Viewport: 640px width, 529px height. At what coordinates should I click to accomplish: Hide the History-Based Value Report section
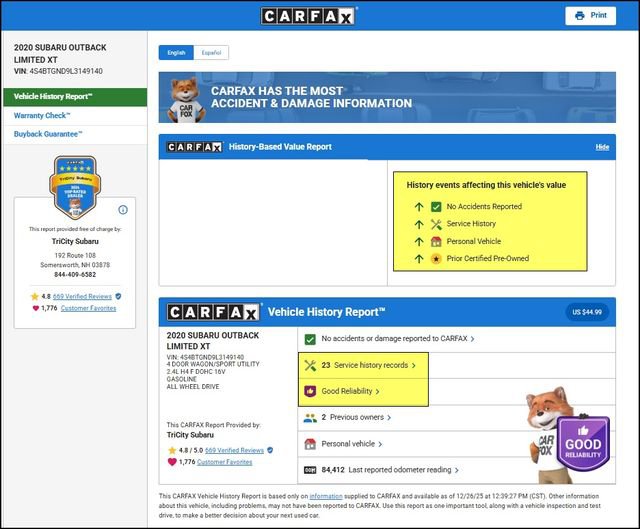pos(602,147)
